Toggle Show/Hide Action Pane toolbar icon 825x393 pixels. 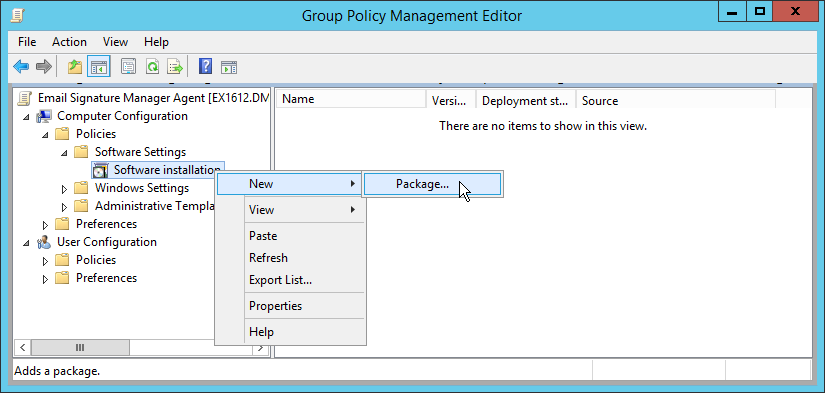coord(229,67)
